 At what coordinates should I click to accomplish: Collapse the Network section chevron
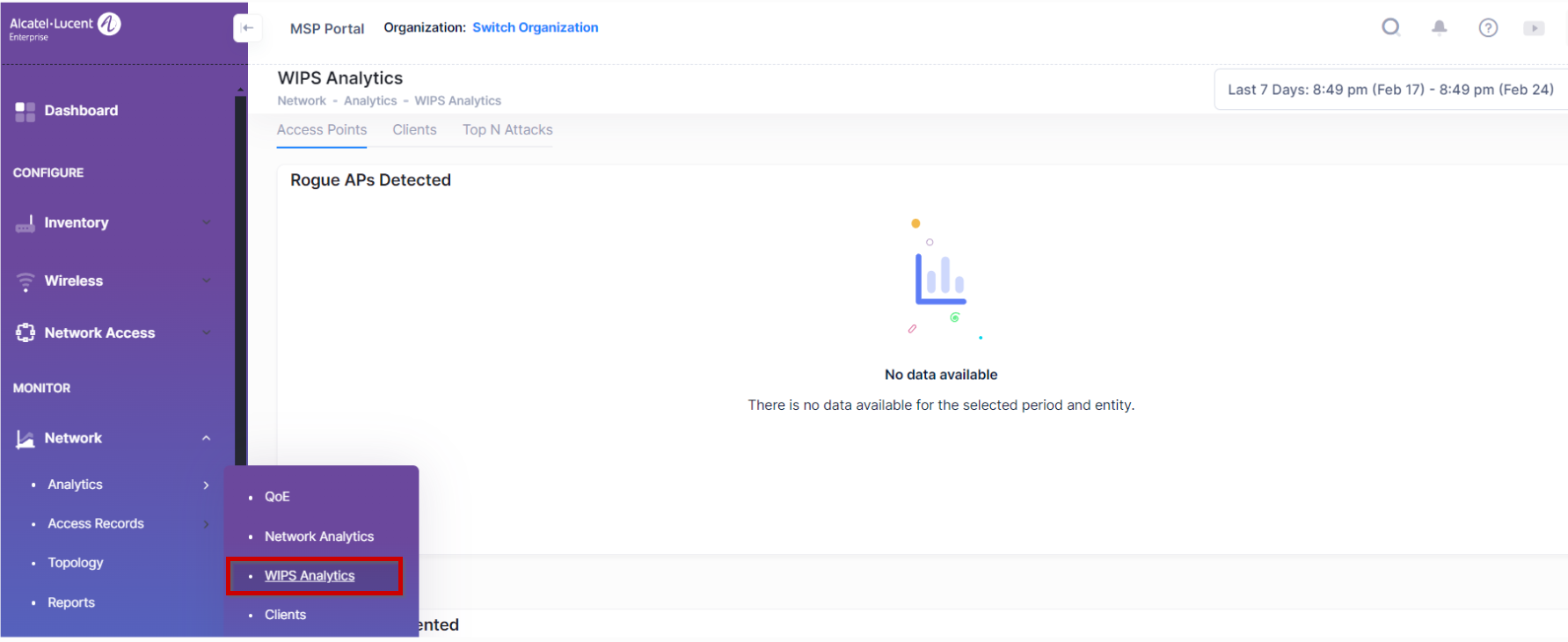[207, 438]
